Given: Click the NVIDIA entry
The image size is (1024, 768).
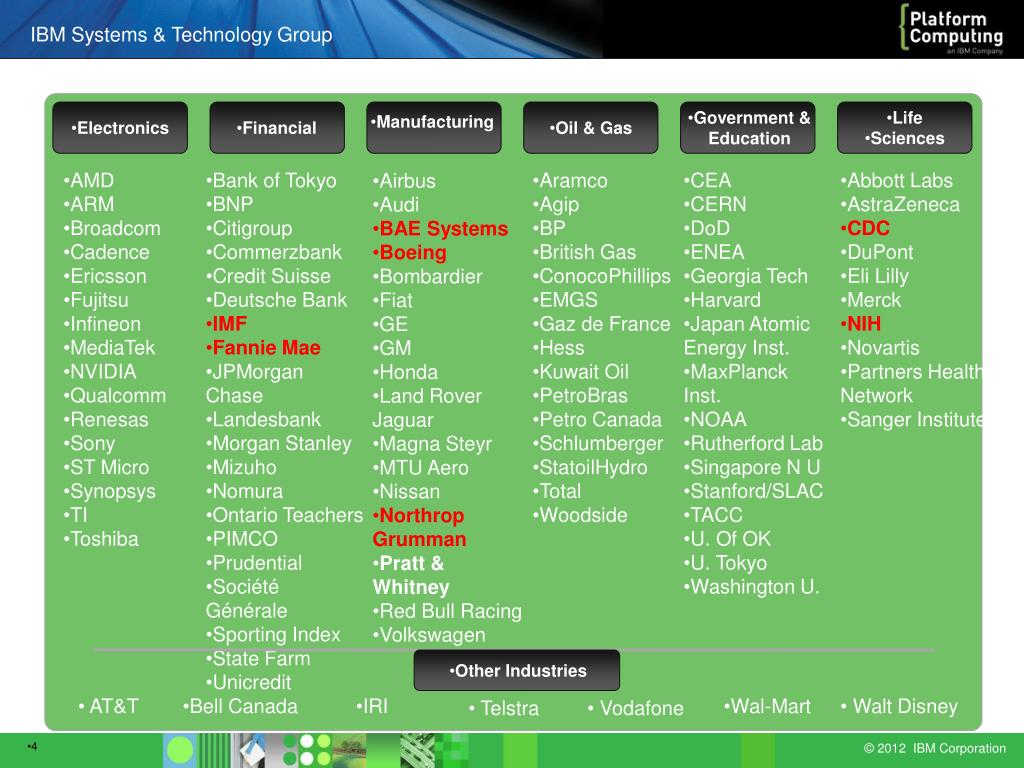Looking at the screenshot, I should (x=100, y=372).
